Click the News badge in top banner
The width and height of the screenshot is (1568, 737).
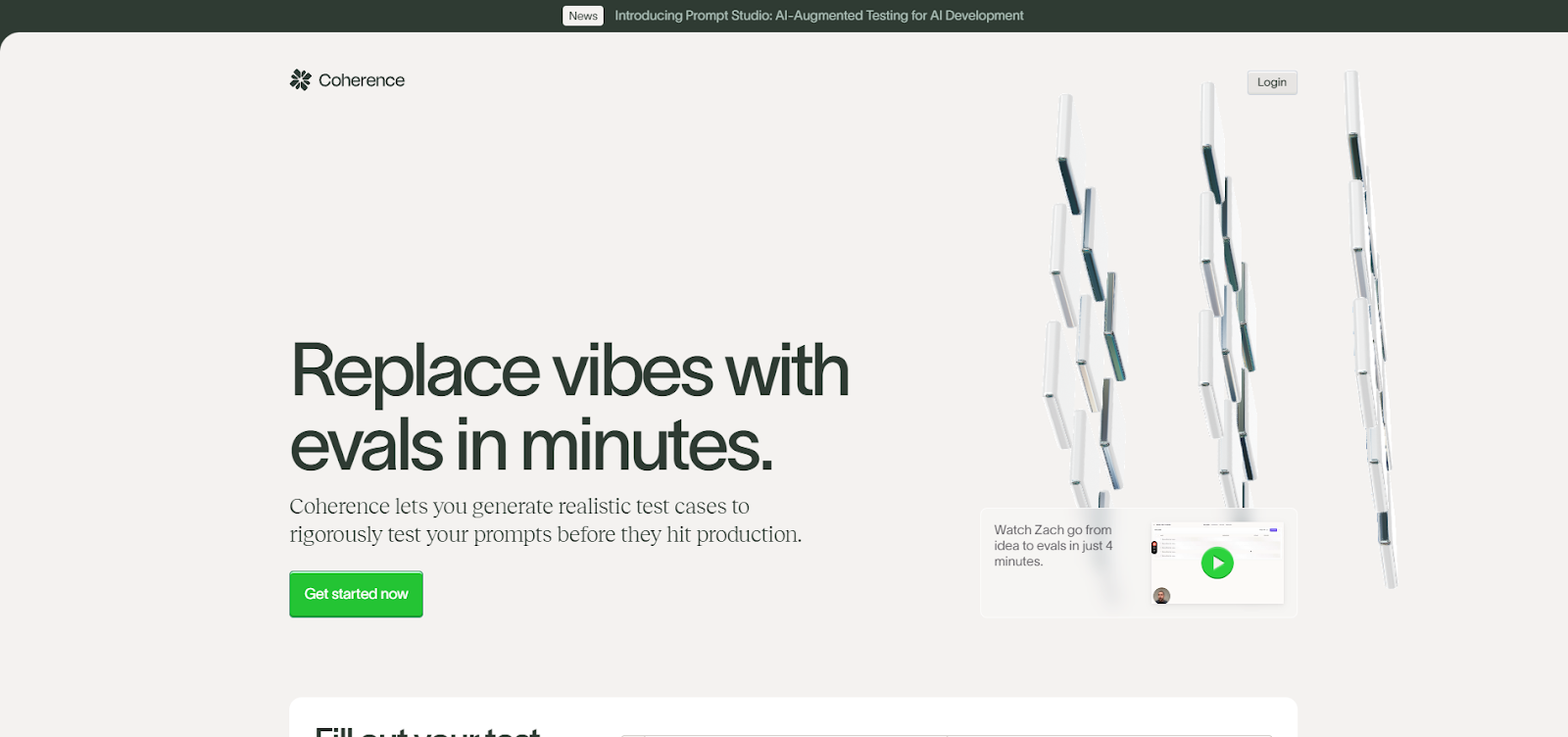pos(583,16)
